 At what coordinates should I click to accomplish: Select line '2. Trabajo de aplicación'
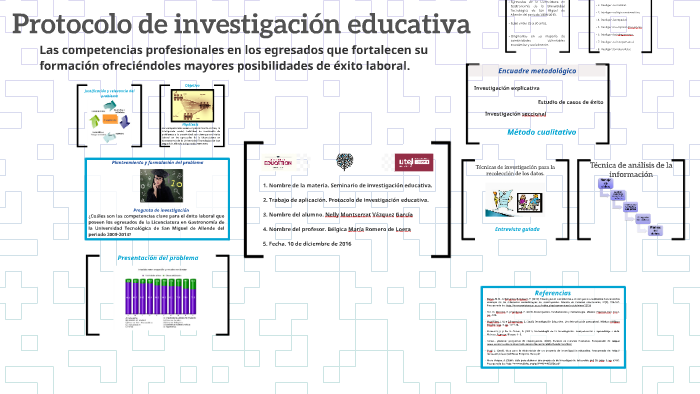coord(346,200)
